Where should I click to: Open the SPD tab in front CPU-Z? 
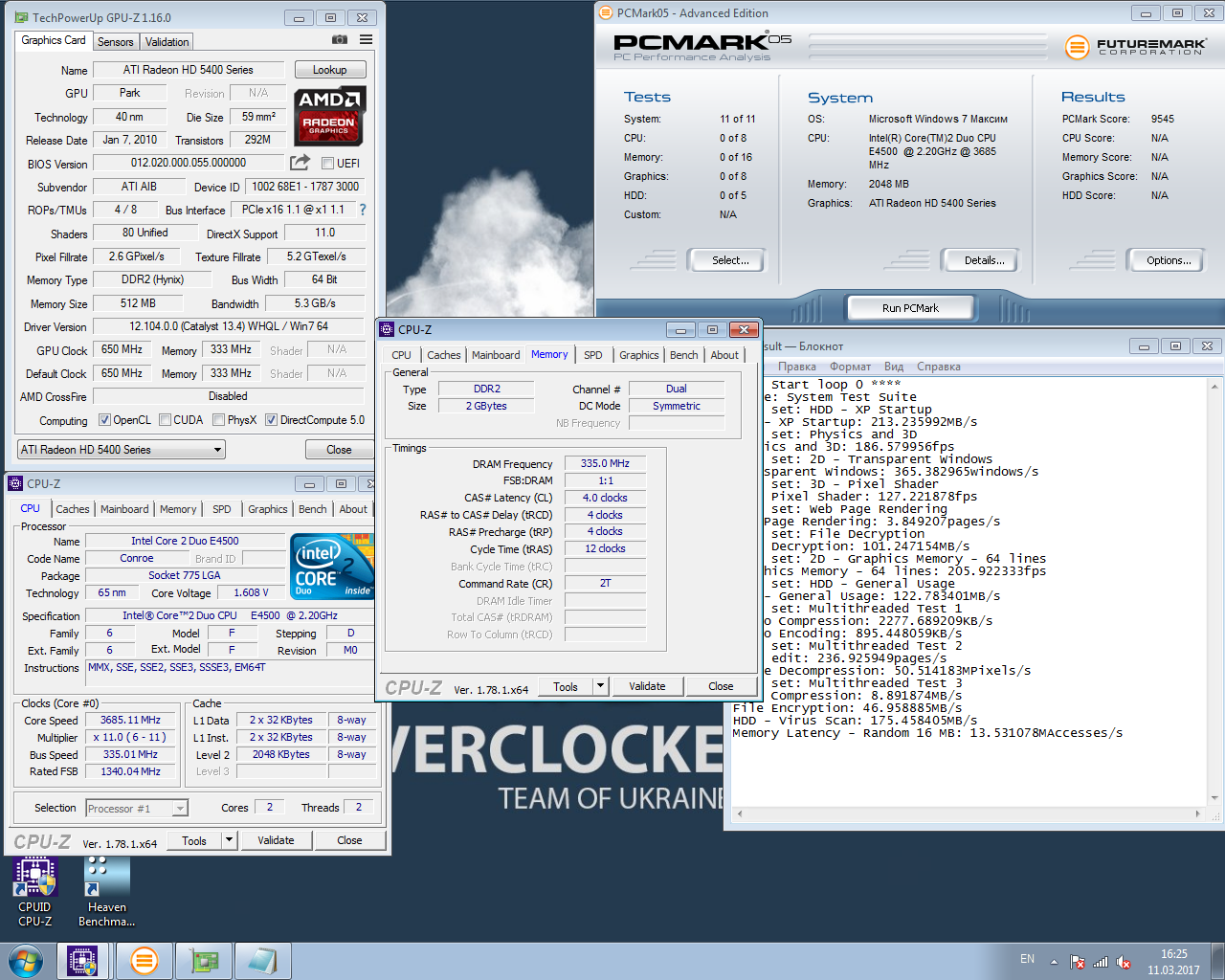pyautogui.click(x=593, y=355)
